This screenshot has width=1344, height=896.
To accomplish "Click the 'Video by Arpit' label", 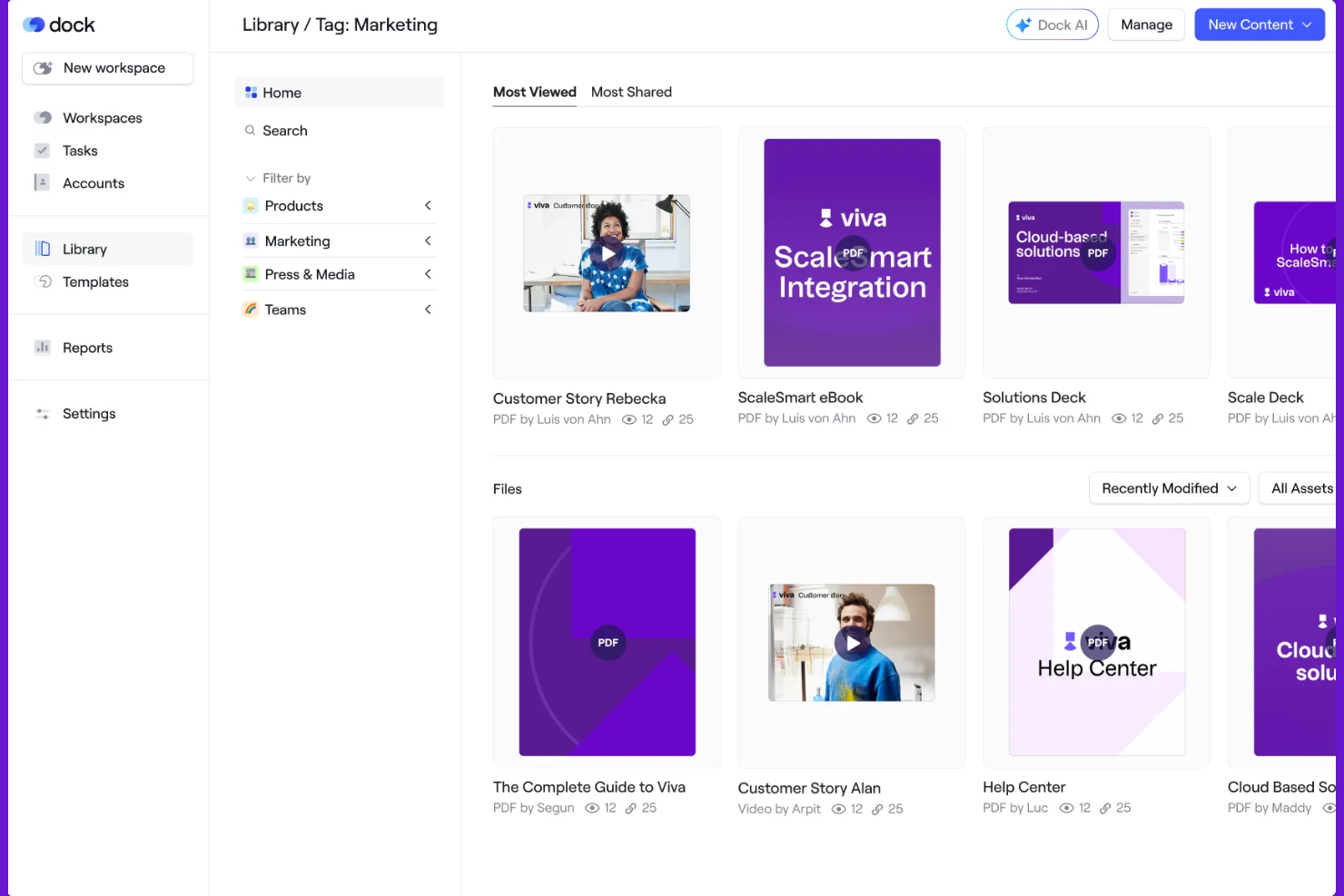I will (x=779, y=809).
